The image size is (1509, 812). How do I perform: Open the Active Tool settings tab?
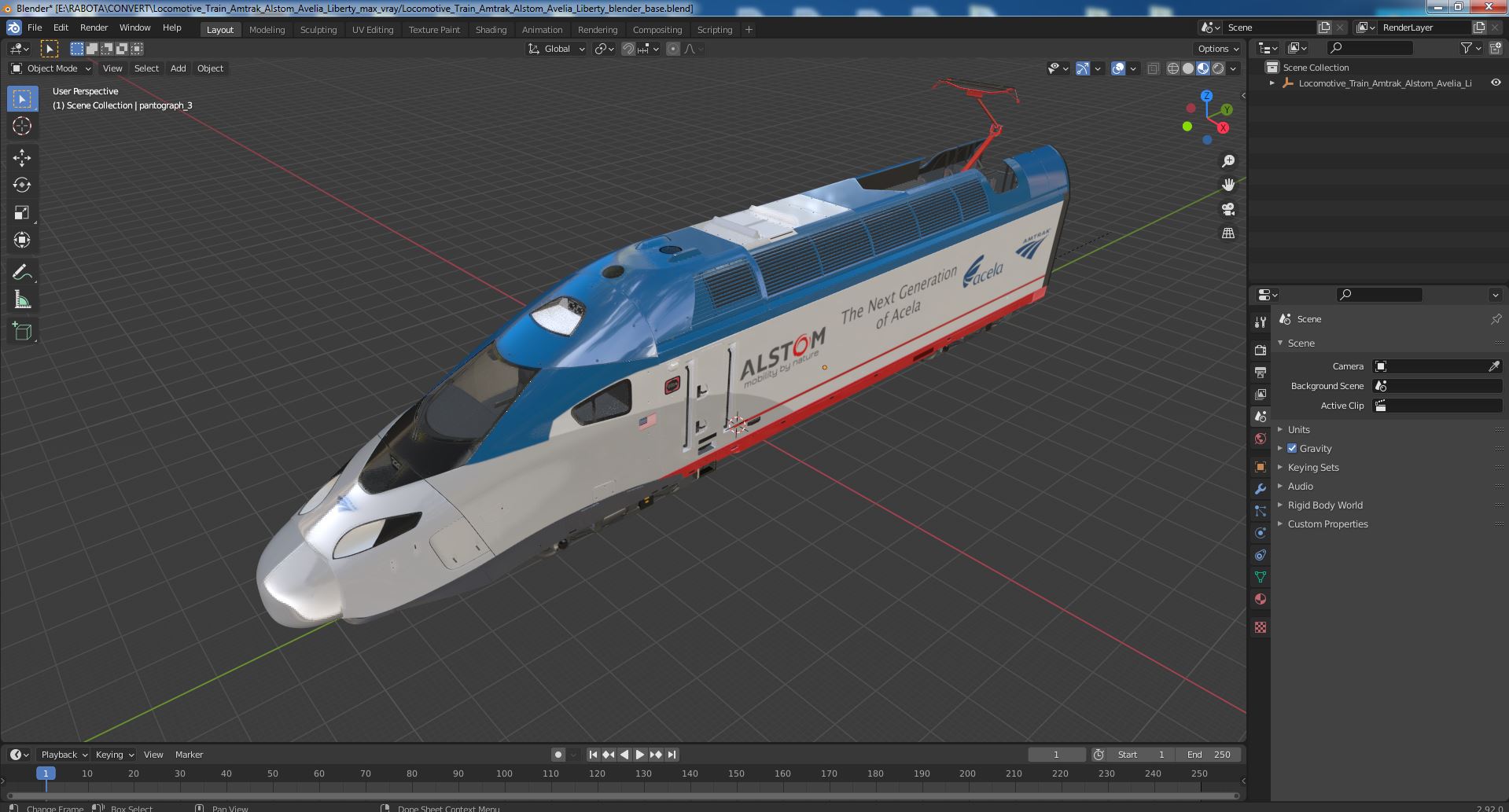pos(1261,321)
